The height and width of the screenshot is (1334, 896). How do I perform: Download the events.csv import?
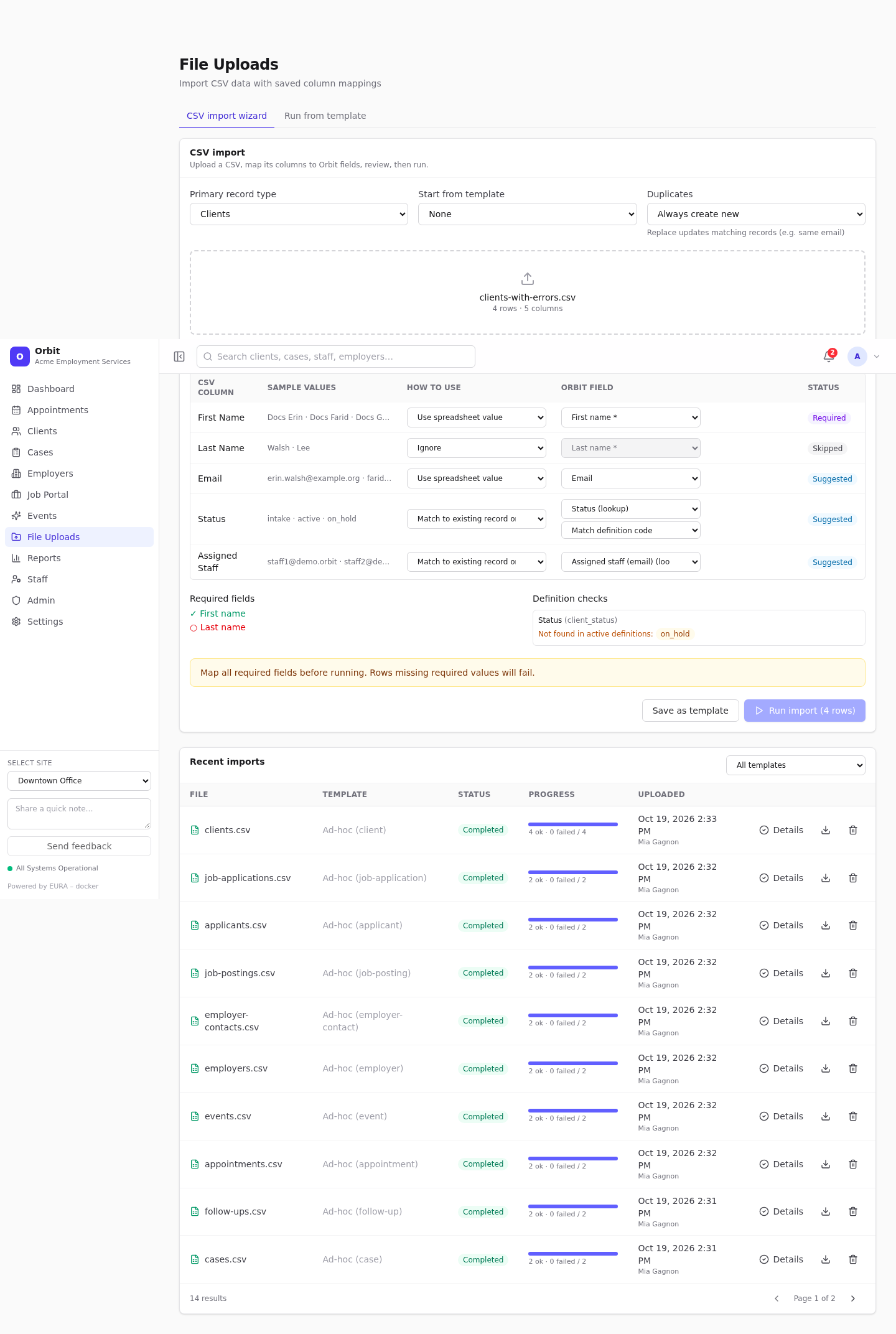tap(826, 1116)
